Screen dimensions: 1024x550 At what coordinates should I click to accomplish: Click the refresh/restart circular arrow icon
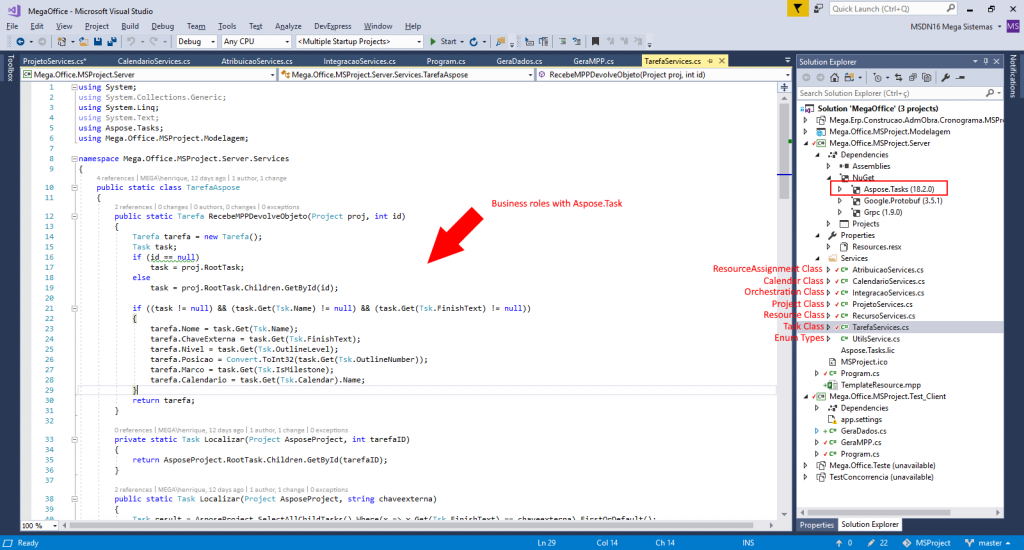473,42
